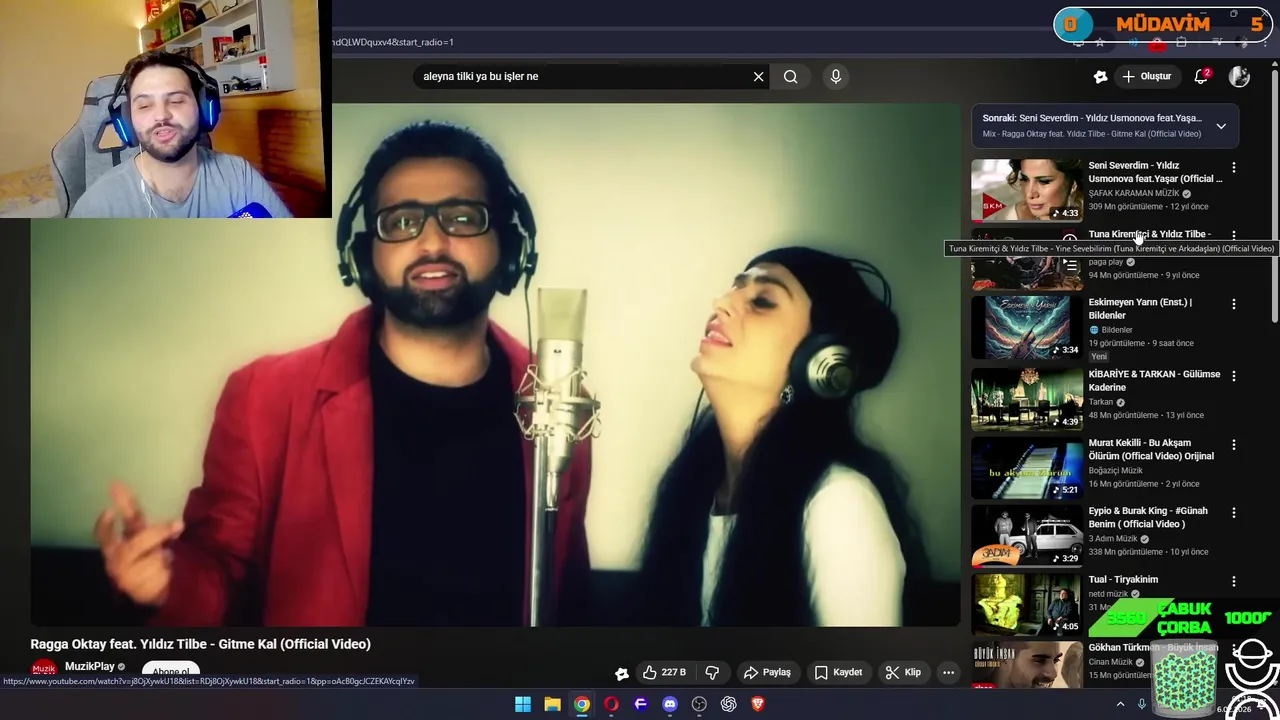Open options menu for Seni Severdim video
The image size is (1280, 720).
click(1233, 167)
